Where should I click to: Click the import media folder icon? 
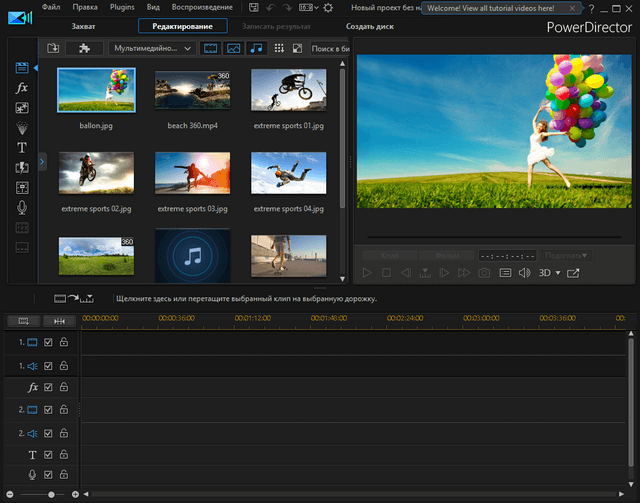point(53,48)
